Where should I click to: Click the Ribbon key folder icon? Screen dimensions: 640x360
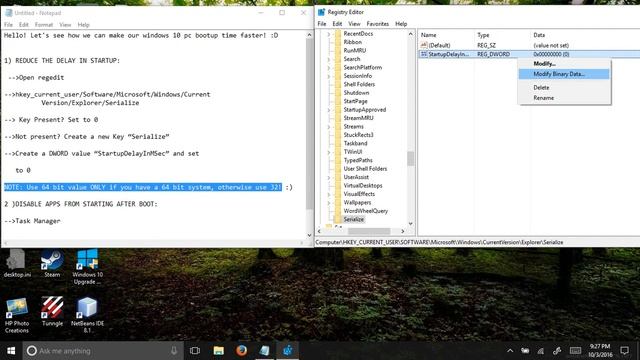[x=338, y=42]
